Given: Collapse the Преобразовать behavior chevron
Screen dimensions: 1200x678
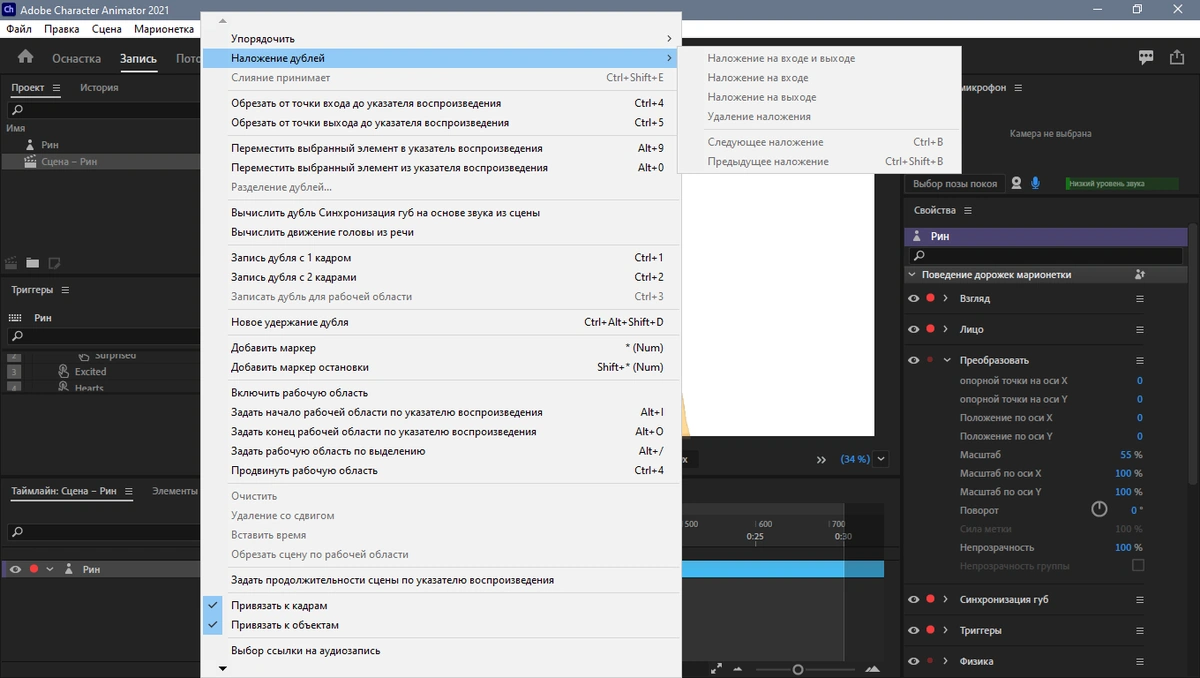Looking at the screenshot, I should (x=946, y=360).
